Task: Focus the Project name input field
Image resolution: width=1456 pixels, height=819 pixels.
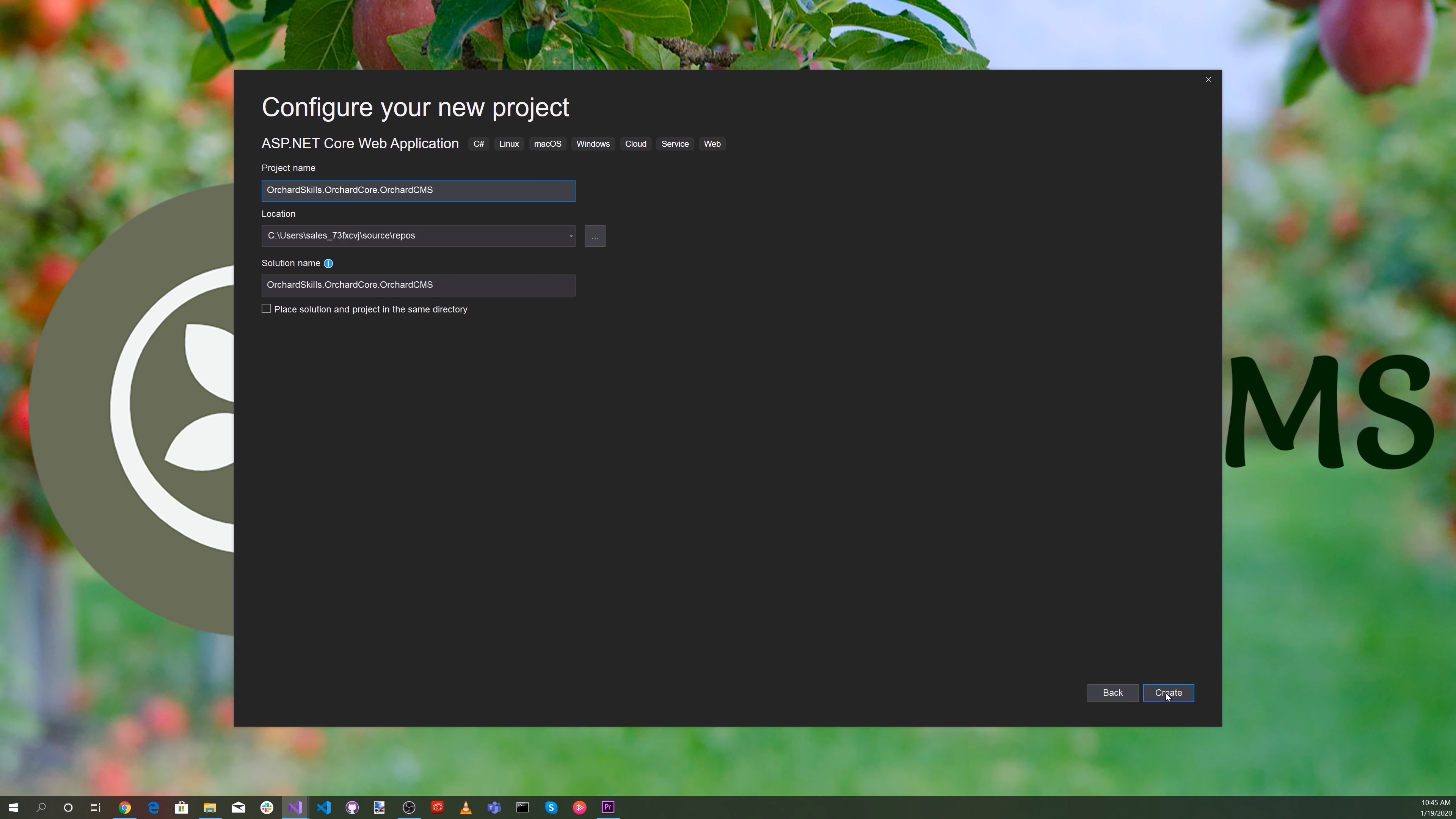Action: click(x=418, y=190)
